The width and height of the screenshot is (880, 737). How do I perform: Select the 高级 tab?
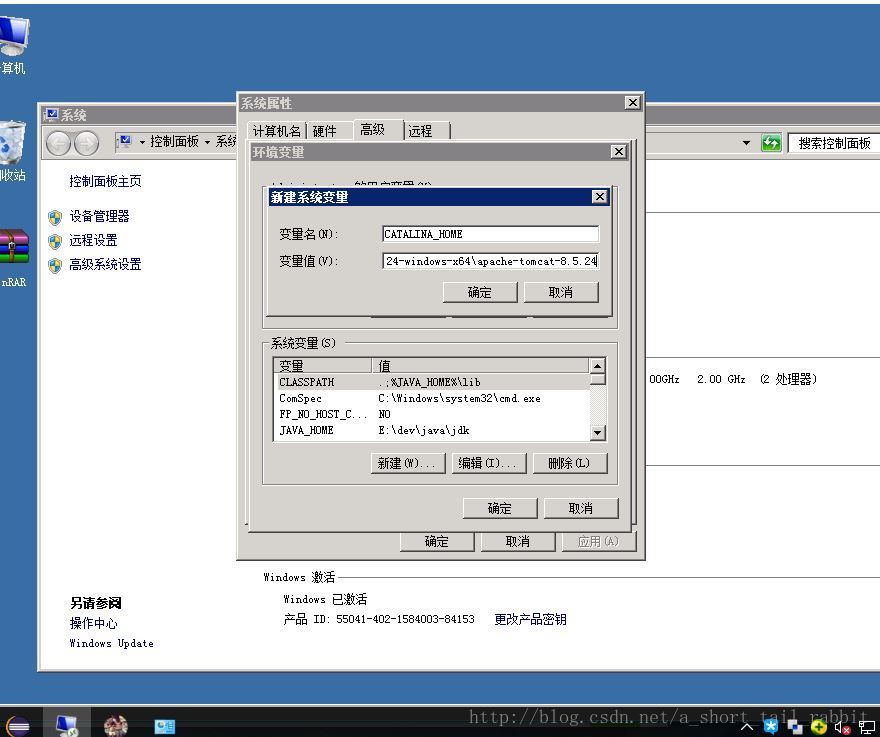tap(373, 130)
